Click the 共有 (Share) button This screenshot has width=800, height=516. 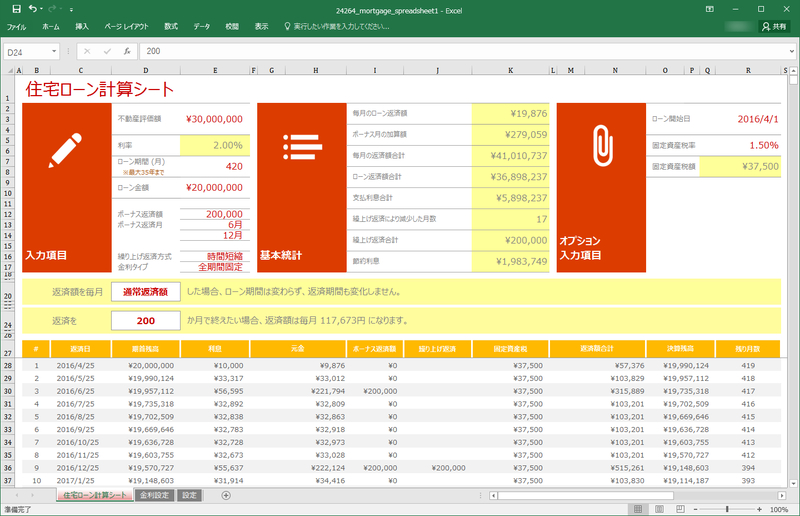(774, 27)
